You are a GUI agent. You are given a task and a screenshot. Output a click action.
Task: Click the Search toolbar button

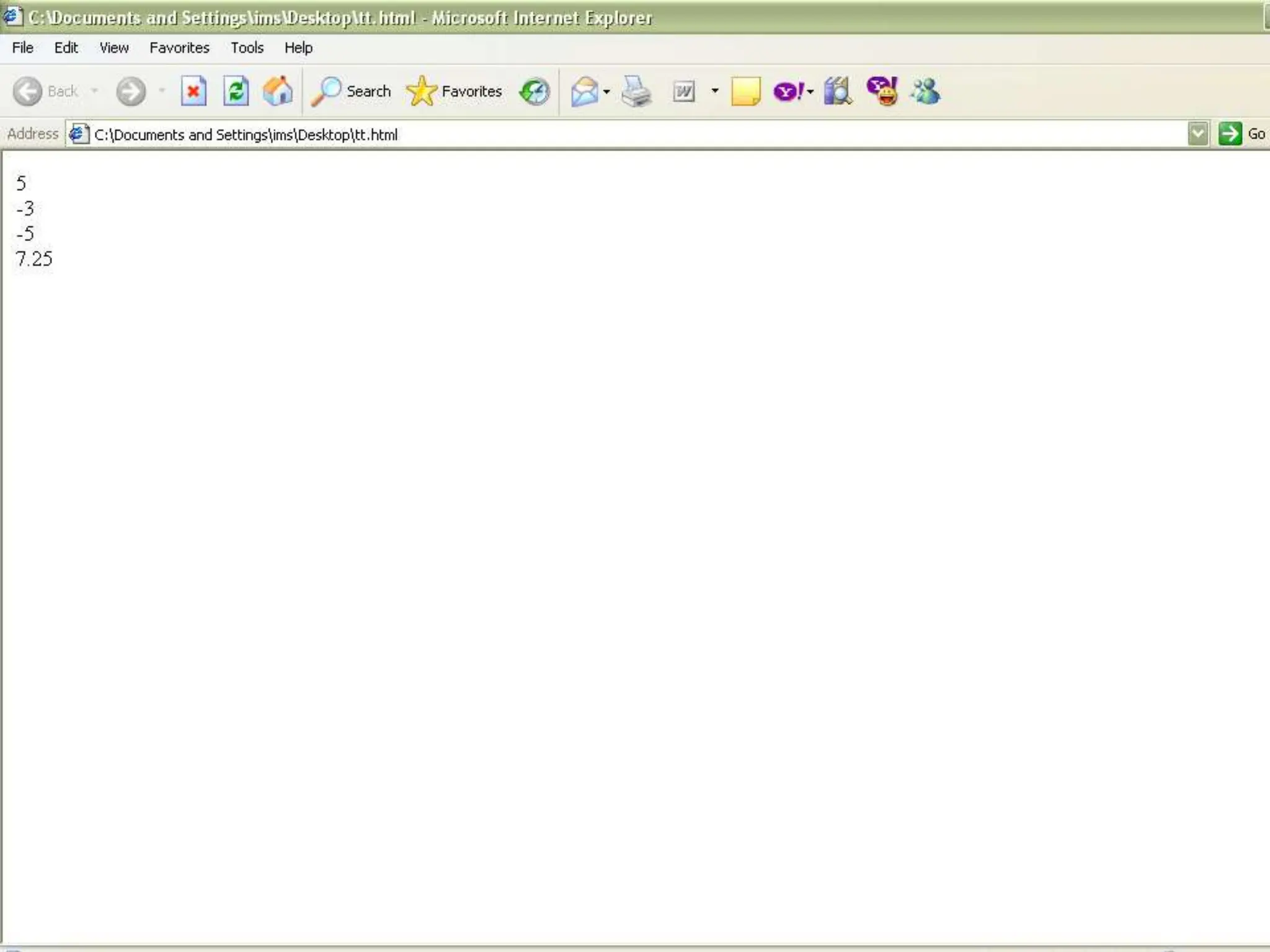coord(352,92)
